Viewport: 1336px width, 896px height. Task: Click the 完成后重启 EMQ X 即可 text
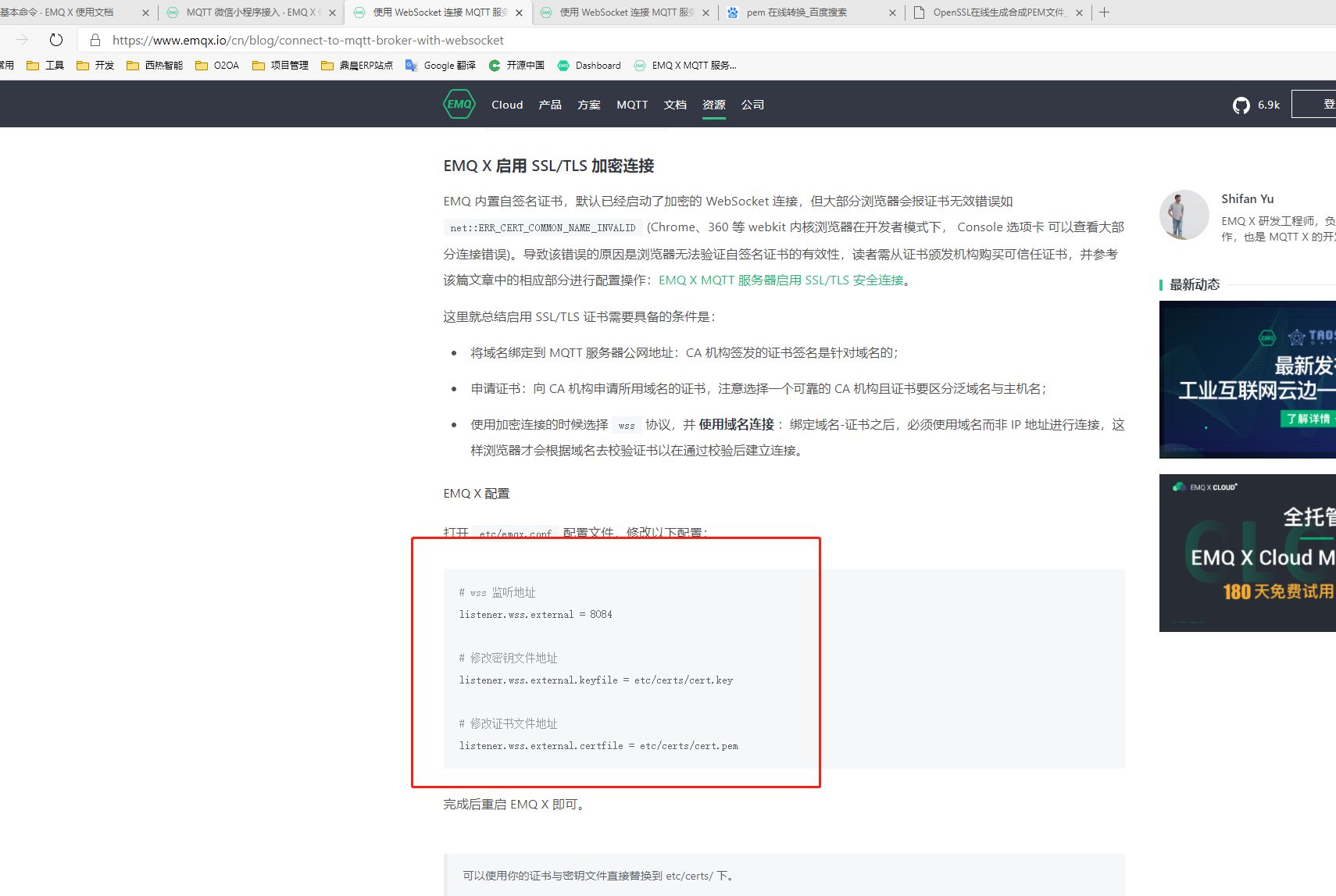tap(514, 804)
